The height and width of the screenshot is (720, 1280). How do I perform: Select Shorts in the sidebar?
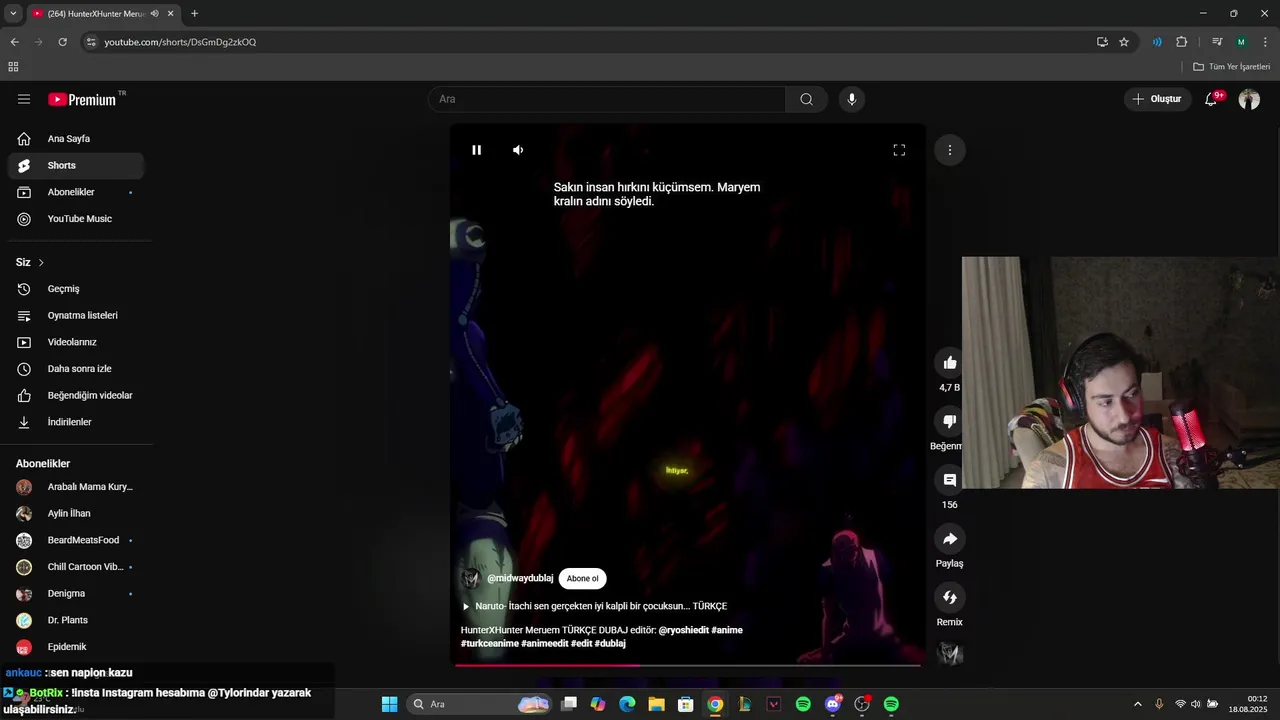point(76,165)
